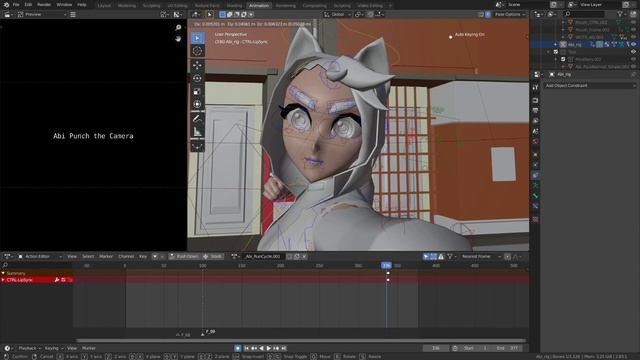Click the Action Editor filter funnel icon
The height and width of the screenshot is (360, 640).
(450, 256)
